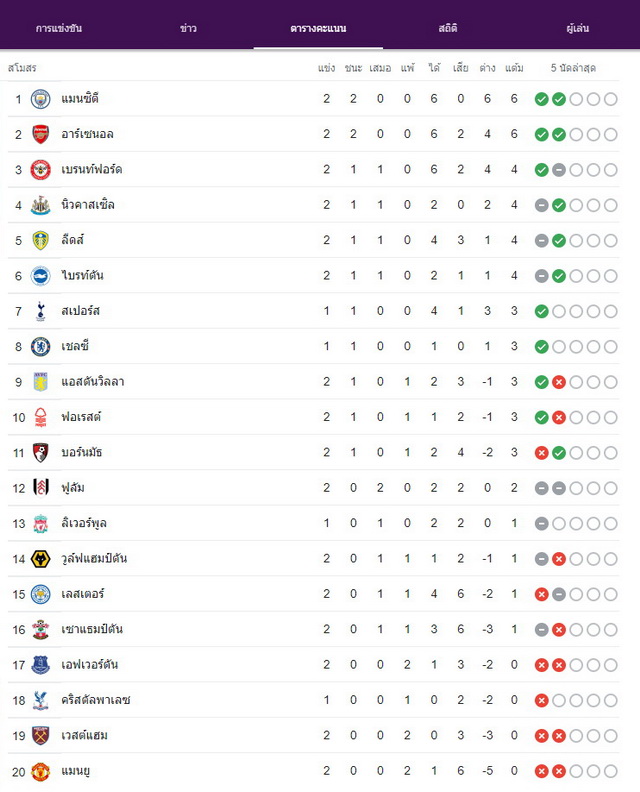Screen dimensions: 640x792
Task: Switch to the สถิติ statistics tab
Action: click(x=448, y=28)
